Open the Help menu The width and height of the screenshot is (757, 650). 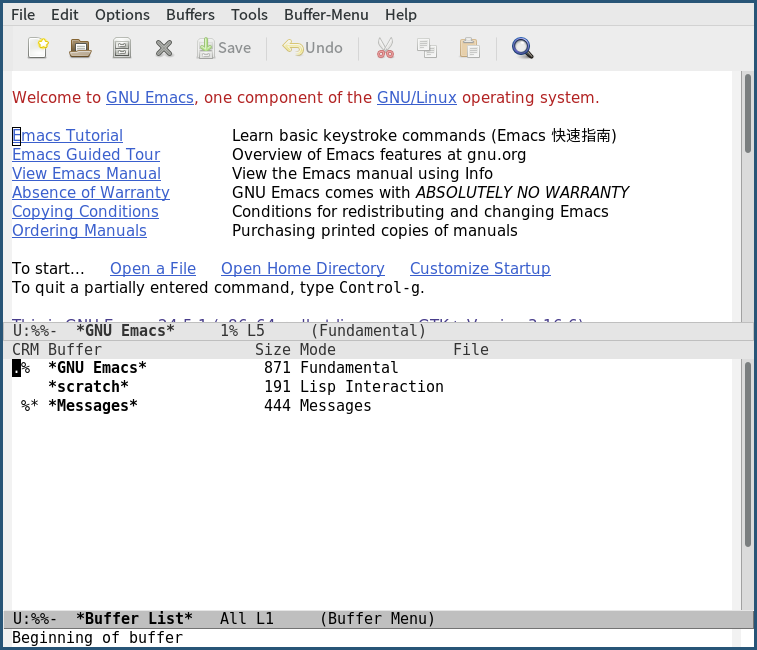coord(401,15)
